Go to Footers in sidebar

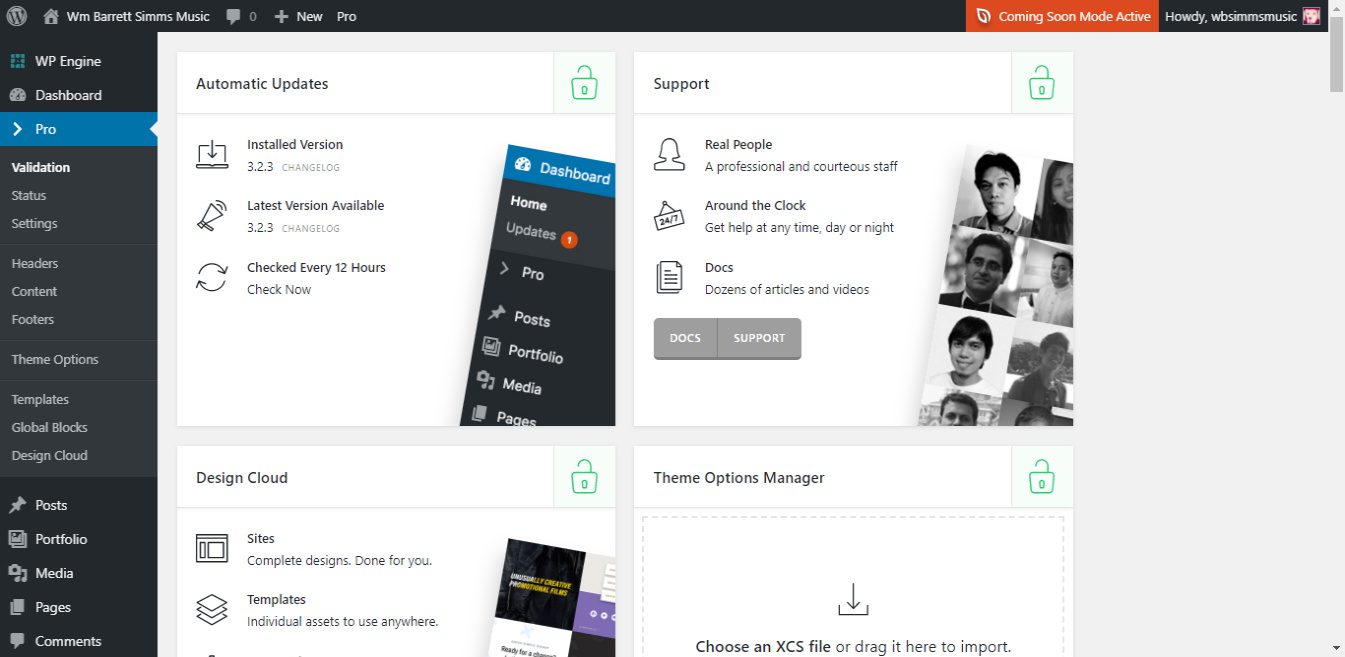[33, 319]
